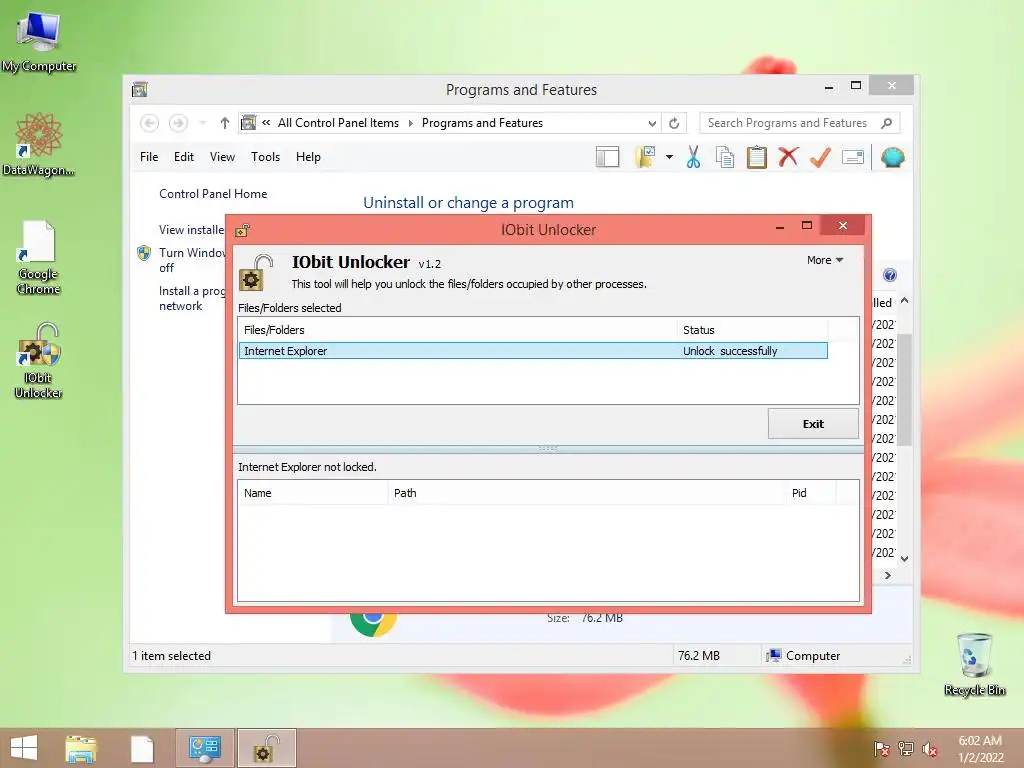Open IObit Unlocker desktop shortcut

tap(39, 359)
